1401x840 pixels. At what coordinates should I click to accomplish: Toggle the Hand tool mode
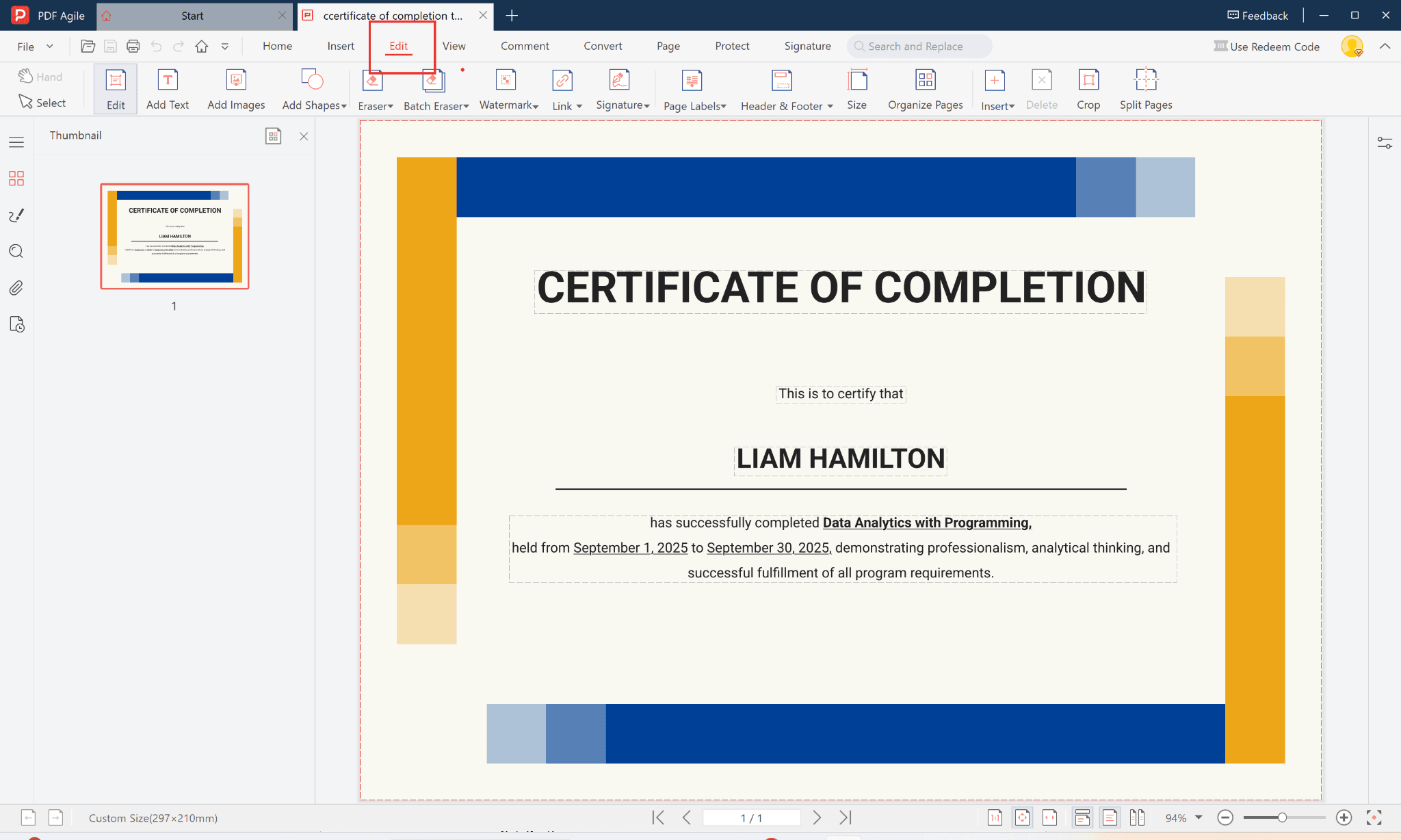coord(40,77)
